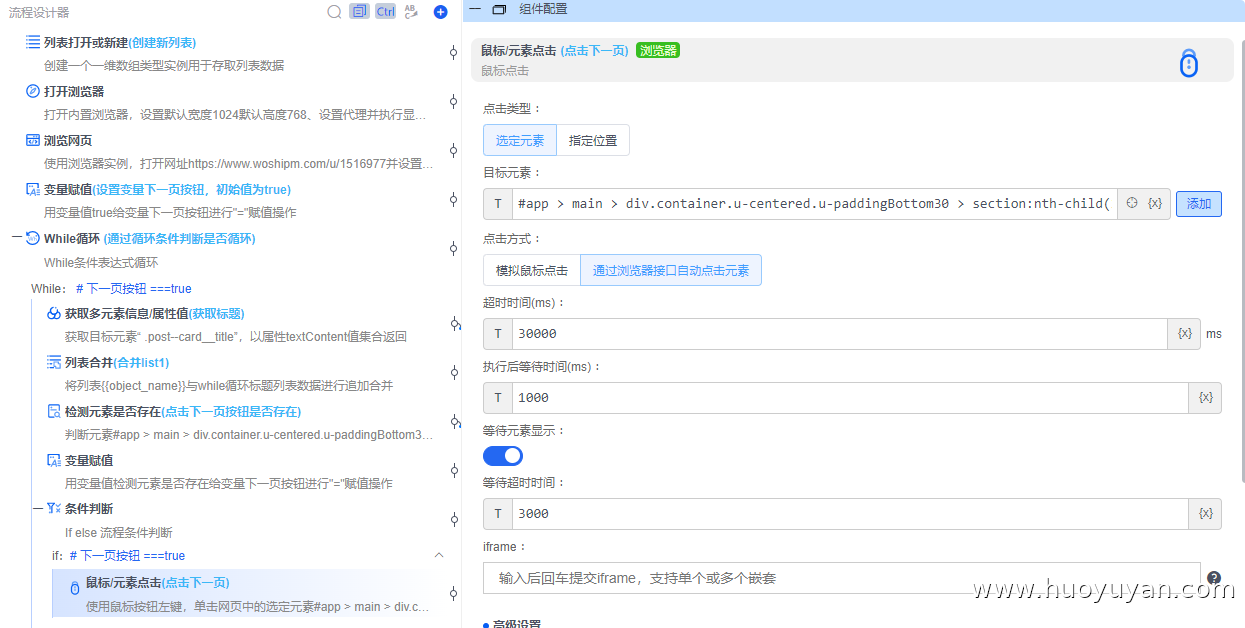Screen dimensions: 1245x628
Task: Click the T type selector of 超时时间
Action: [x=498, y=333]
